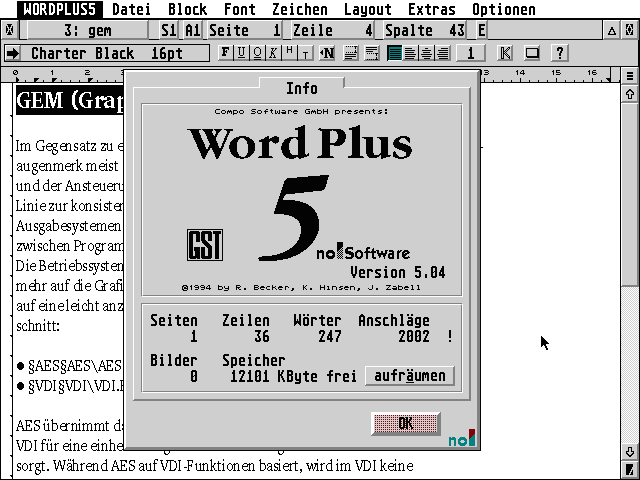Image resolution: width=640 pixels, height=480 pixels.
Task: Toggle subscript (lowered T) style
Action: (305, 53)
